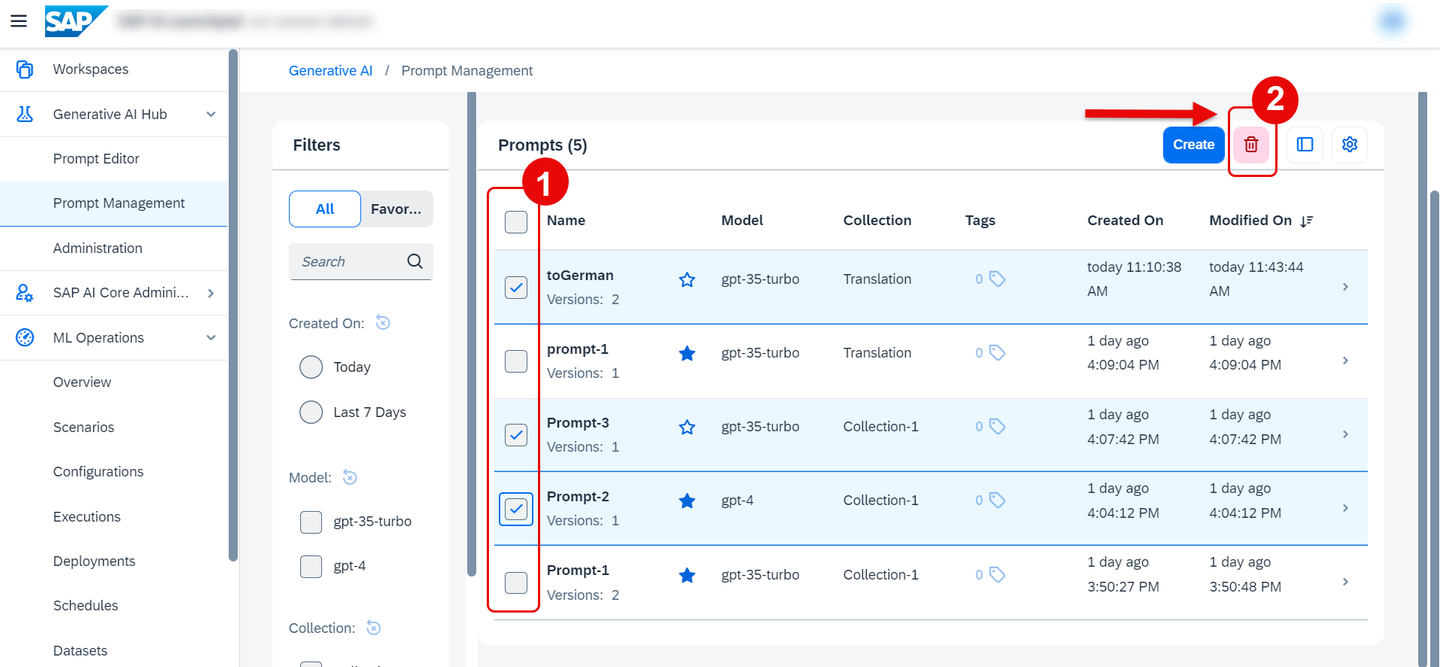Image resolution: width=1440 pixels, height=667 pixels.
Task: Open Prompt-2 details via row chevron
Action: (1345, 508)
